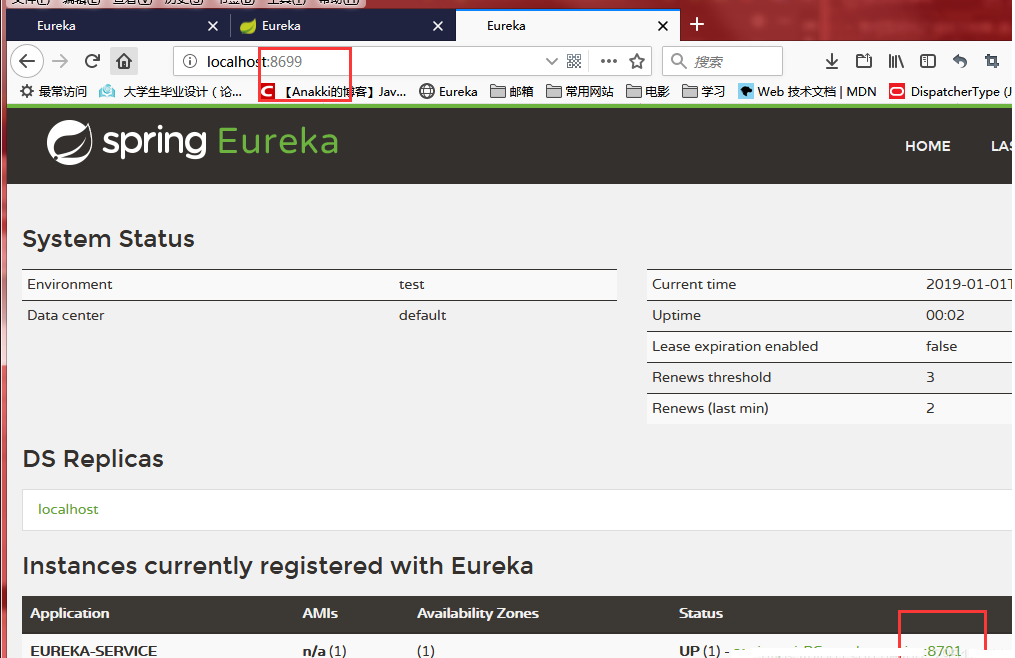Click the localhost DS replica link
Image resolution: width=1015 pixels, height=658 pixels.
click(x=68, y=510)
